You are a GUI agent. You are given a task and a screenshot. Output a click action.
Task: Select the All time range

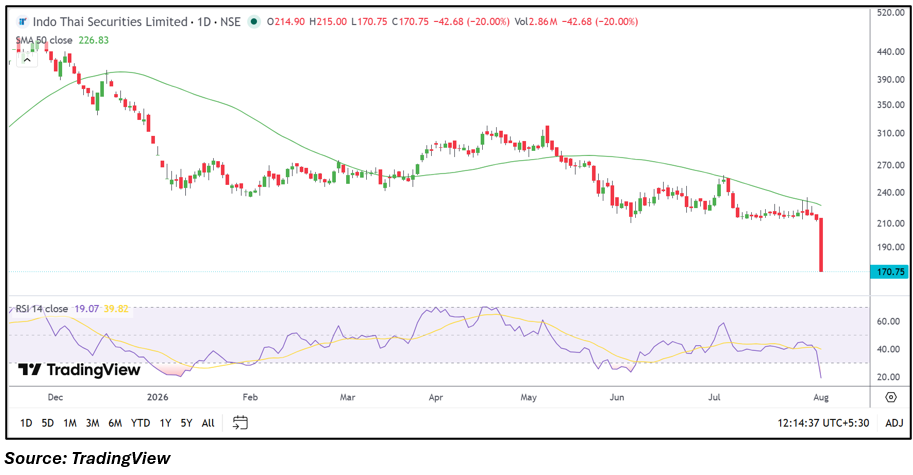(x=208, y=423)
